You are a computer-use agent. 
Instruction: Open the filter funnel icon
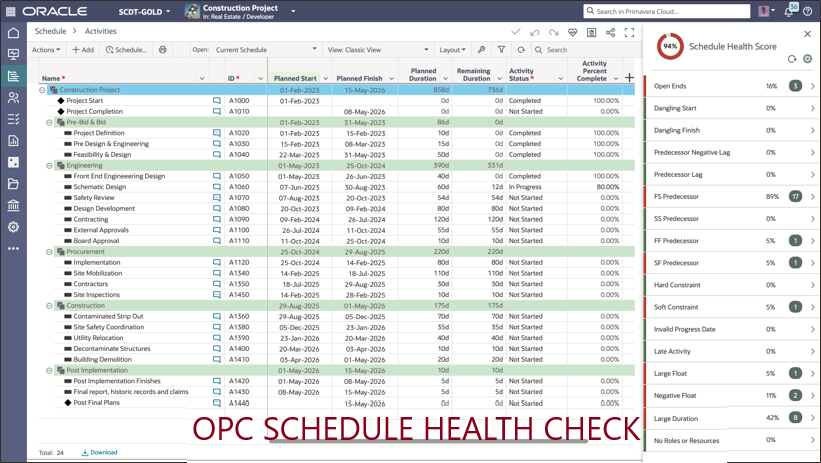(501, 49)
